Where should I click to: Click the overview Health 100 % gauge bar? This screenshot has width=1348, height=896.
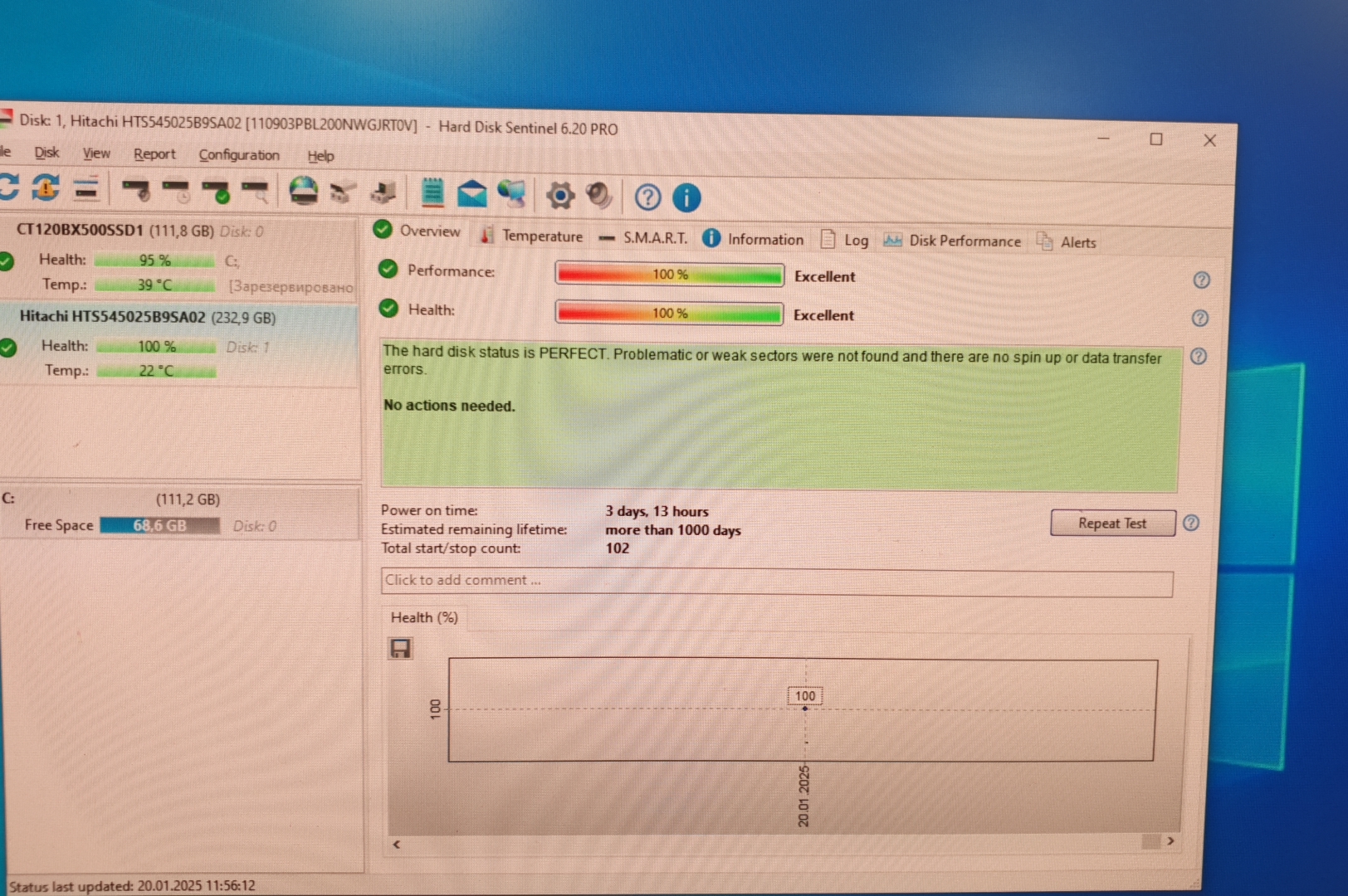669,314
